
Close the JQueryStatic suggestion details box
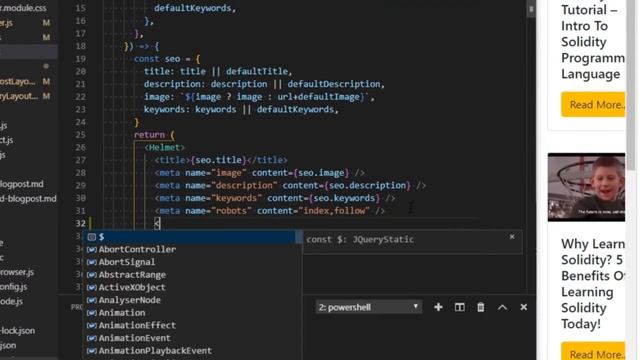coord(512,237)
